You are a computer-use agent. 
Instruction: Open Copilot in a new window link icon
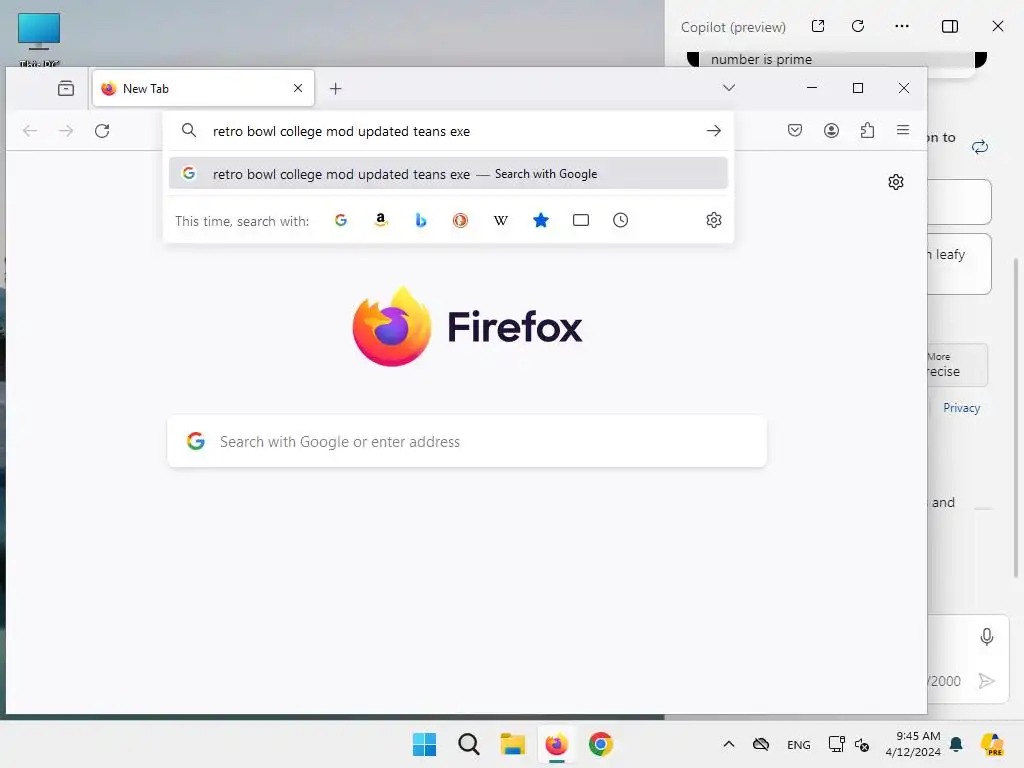click(818, 26)
